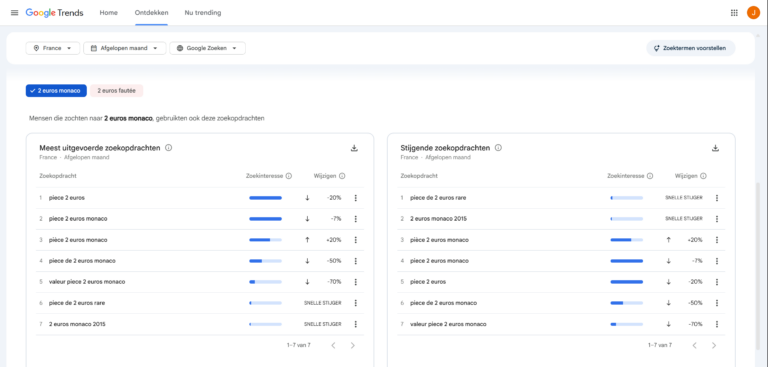Open rising query '2 euros monaco 2015'

pyautogui.click(x=438, y=219)
